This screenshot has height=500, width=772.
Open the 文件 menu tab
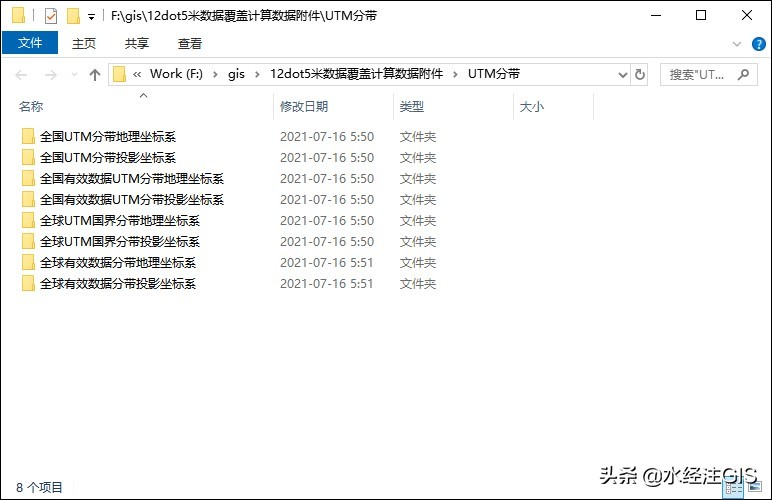coord(30,43)
